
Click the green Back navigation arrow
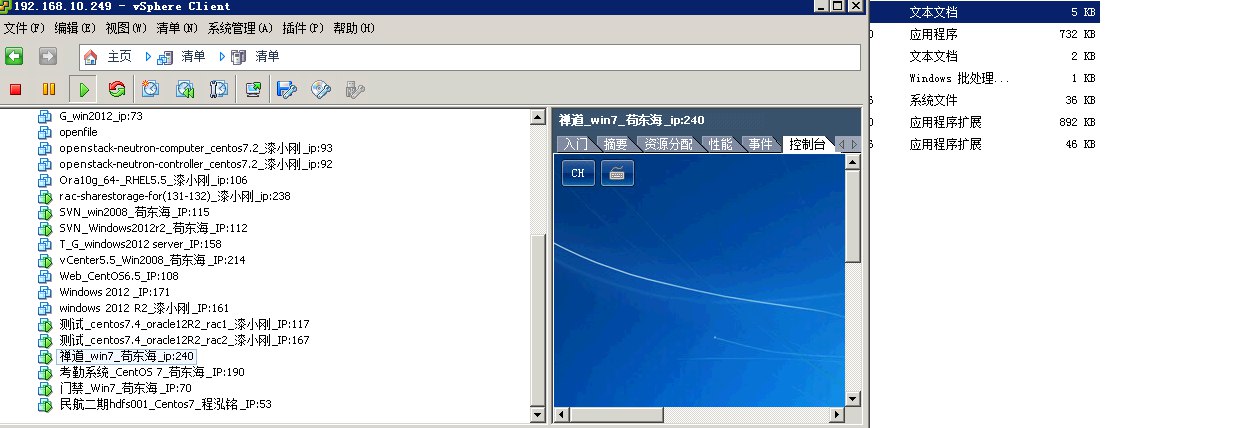click(x=15, y=56)
